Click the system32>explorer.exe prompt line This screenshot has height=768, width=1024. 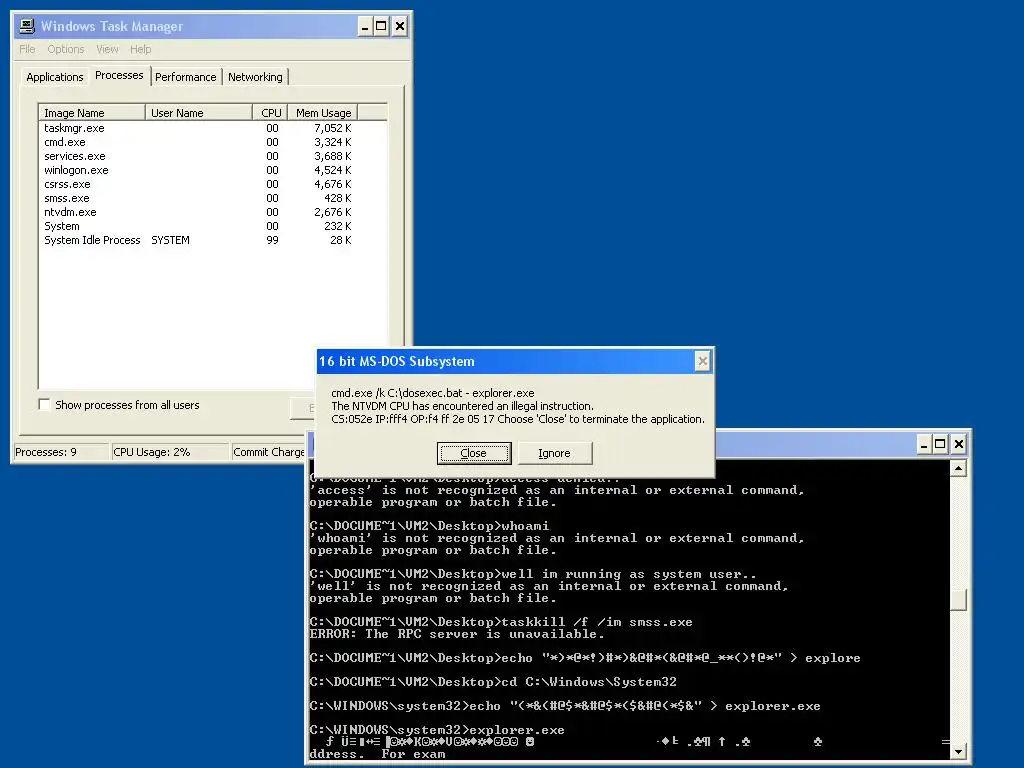[x=437, y=730]
